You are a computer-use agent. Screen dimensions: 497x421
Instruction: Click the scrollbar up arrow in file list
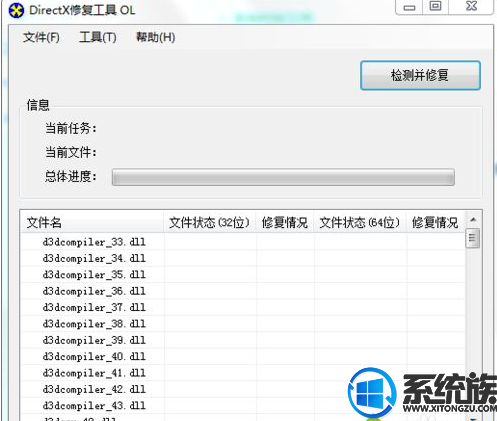tap(473, 219)
